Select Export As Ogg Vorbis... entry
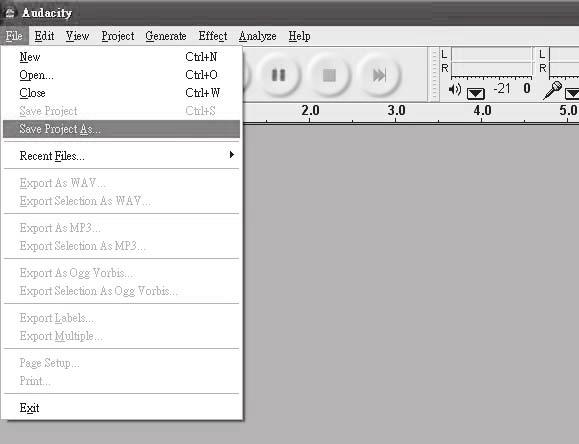 121,273
